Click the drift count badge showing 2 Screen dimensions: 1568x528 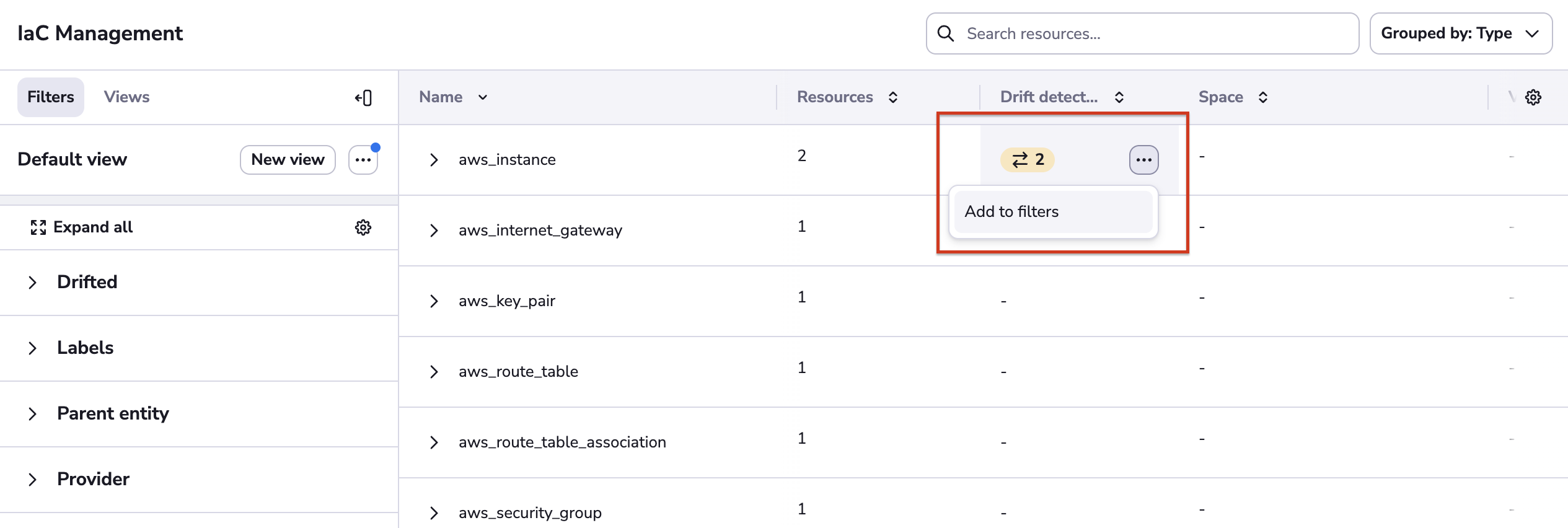pyautogui.click(x=1027, y=160)
